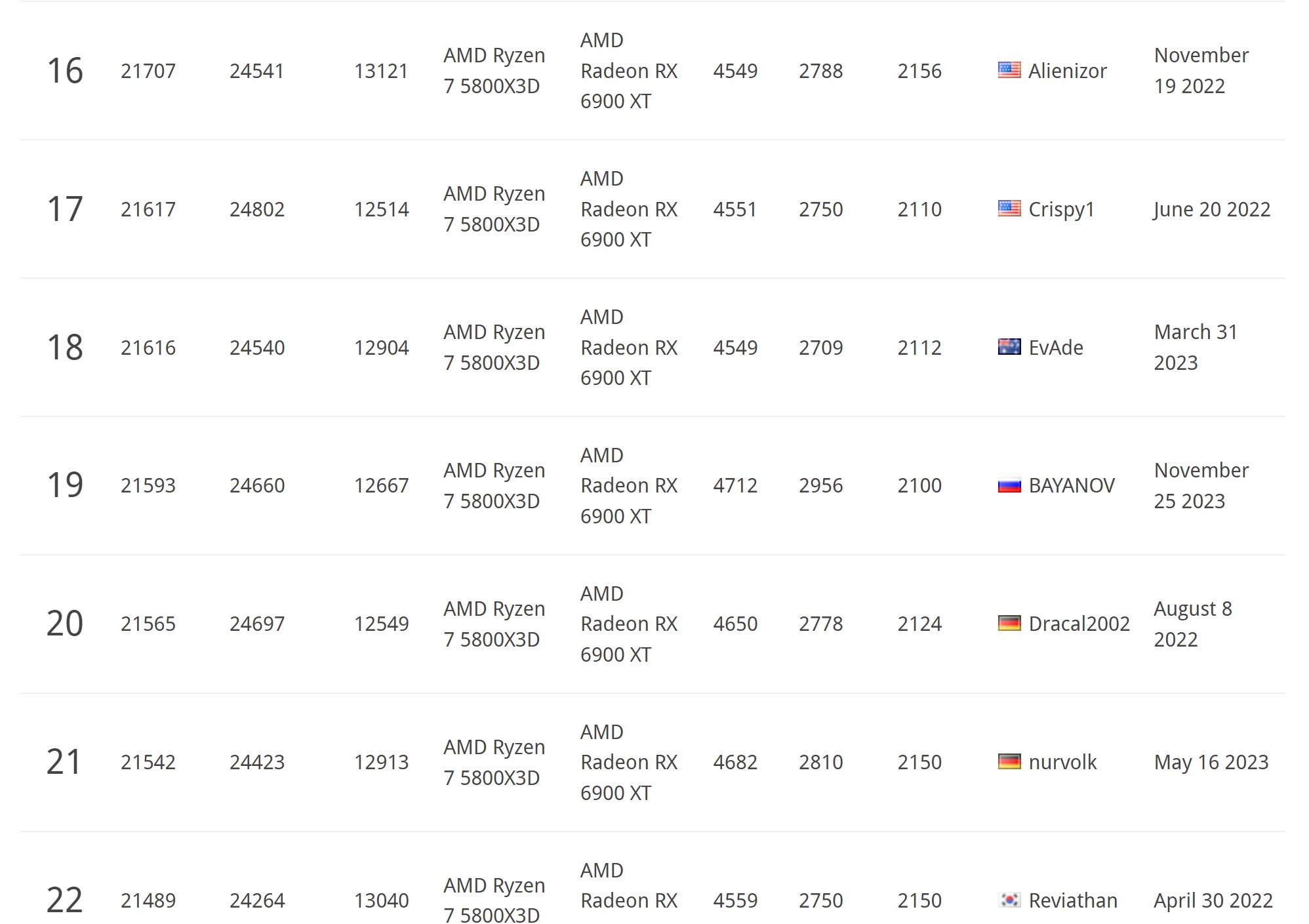Click the South Korean flag beside Reviathan
This screenshot has width=1309, height=924.
click(x=1009, y=900)
